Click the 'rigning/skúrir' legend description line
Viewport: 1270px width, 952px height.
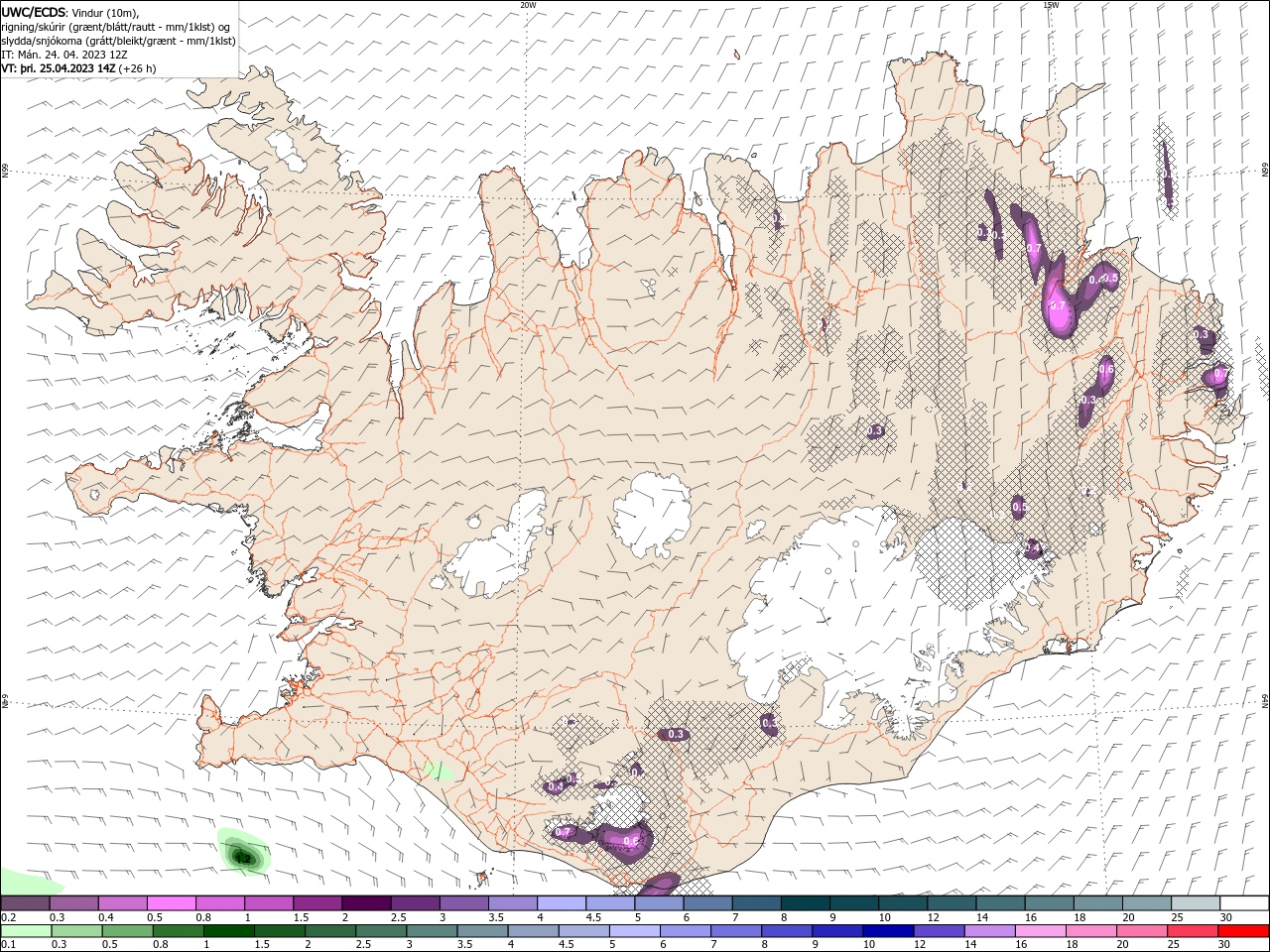click(x=117, y=27)
